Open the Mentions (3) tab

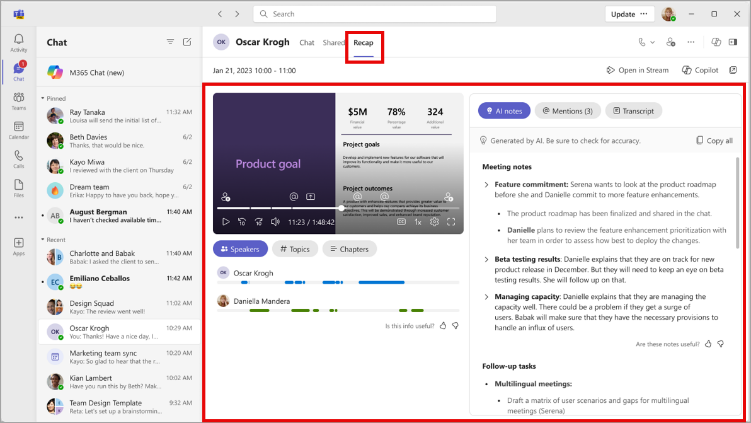(x=567, y=111)
